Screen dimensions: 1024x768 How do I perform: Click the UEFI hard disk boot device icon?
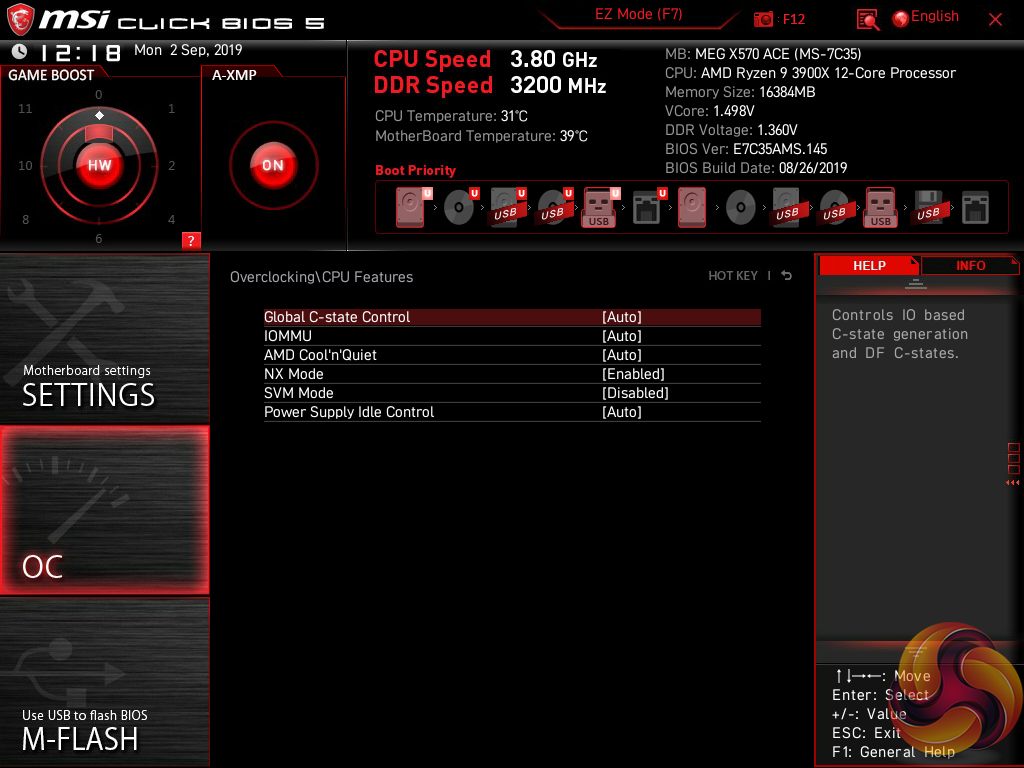(411, 208)
